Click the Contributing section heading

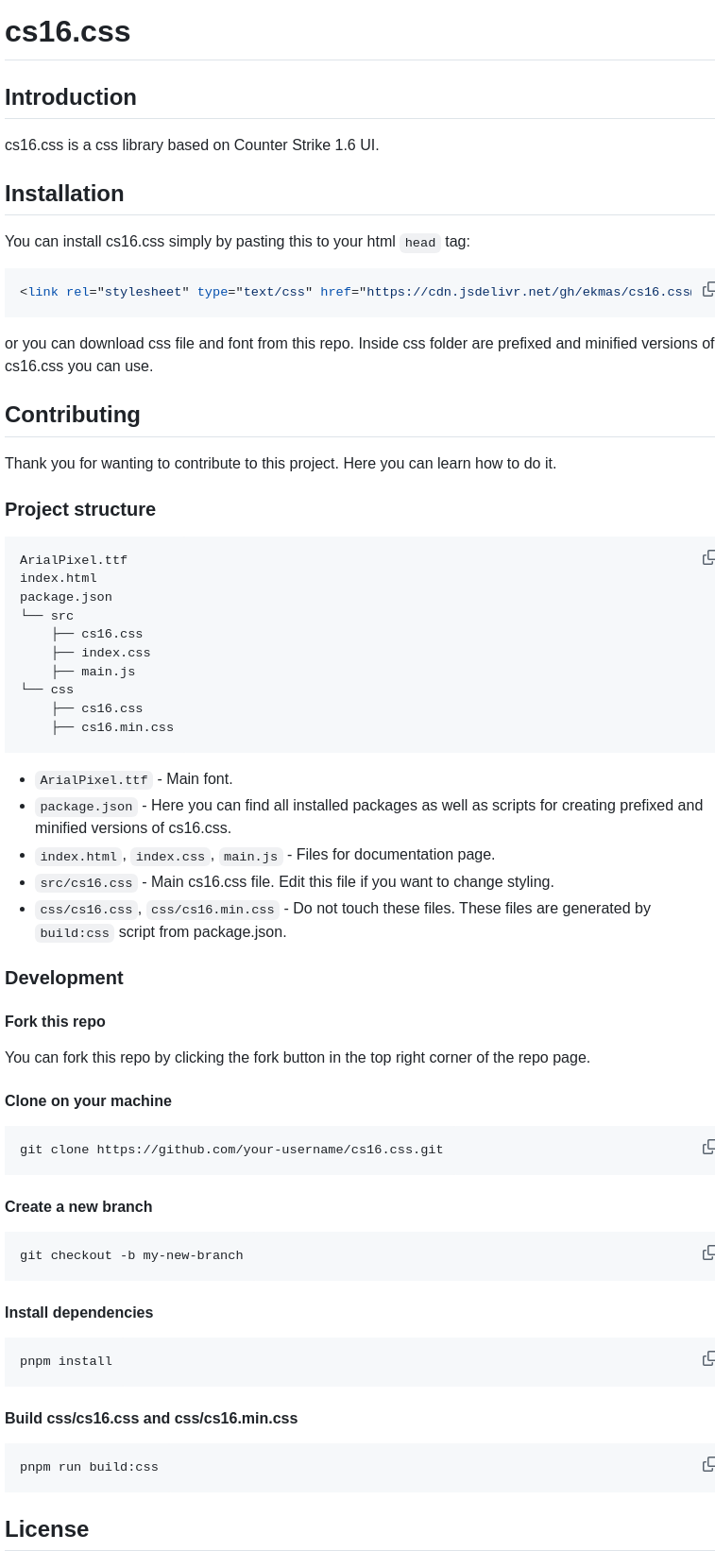click(x=73, y=415)
